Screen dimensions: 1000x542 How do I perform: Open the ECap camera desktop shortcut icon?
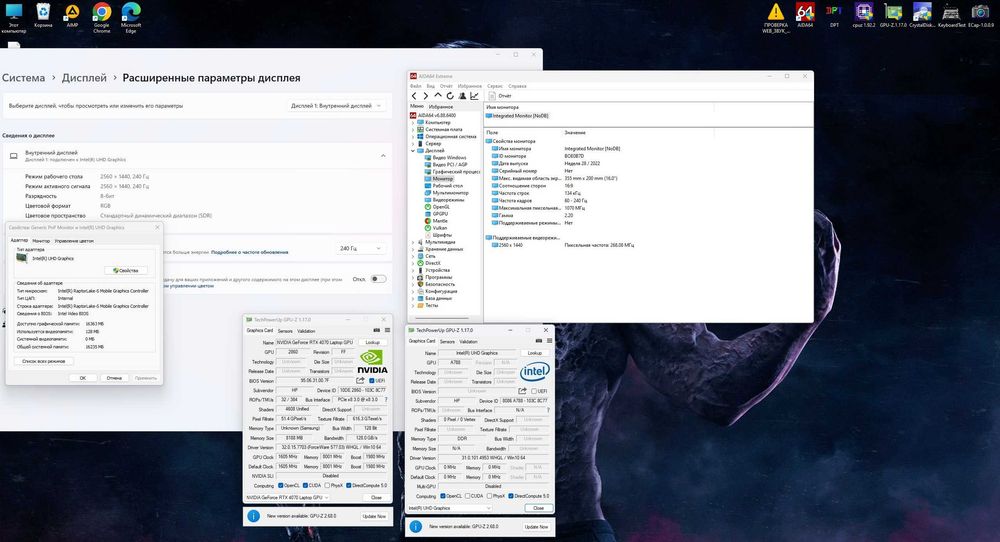[981, 15]
